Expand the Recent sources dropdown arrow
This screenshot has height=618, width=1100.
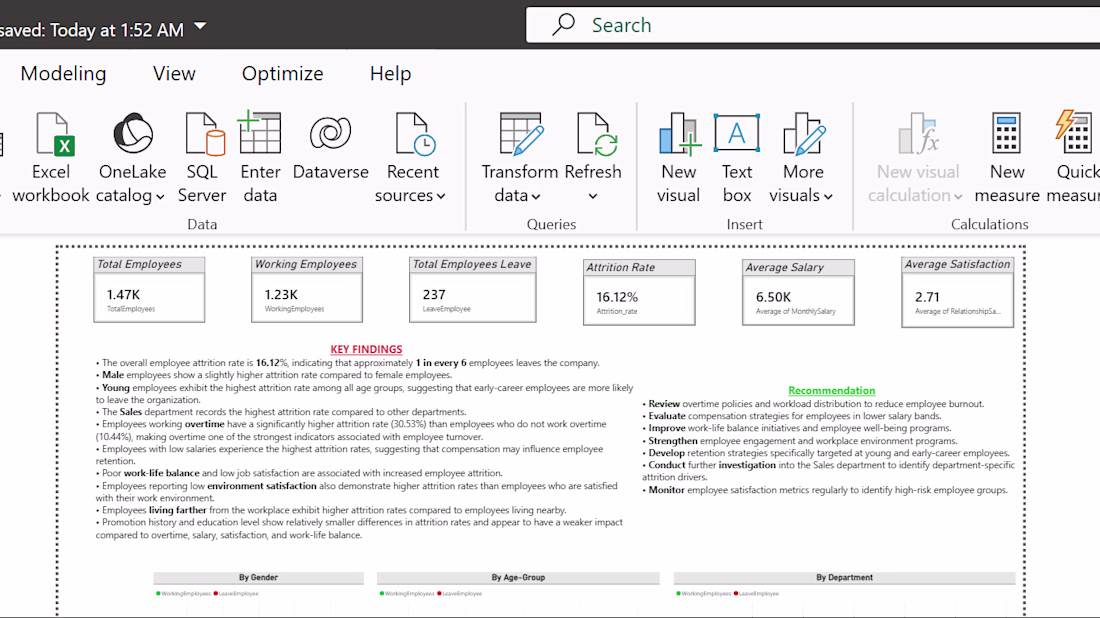tap(441, 197)
